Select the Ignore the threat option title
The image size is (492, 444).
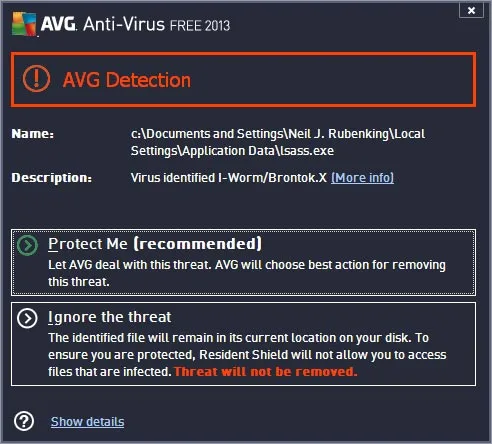click(x=110, y=317)
